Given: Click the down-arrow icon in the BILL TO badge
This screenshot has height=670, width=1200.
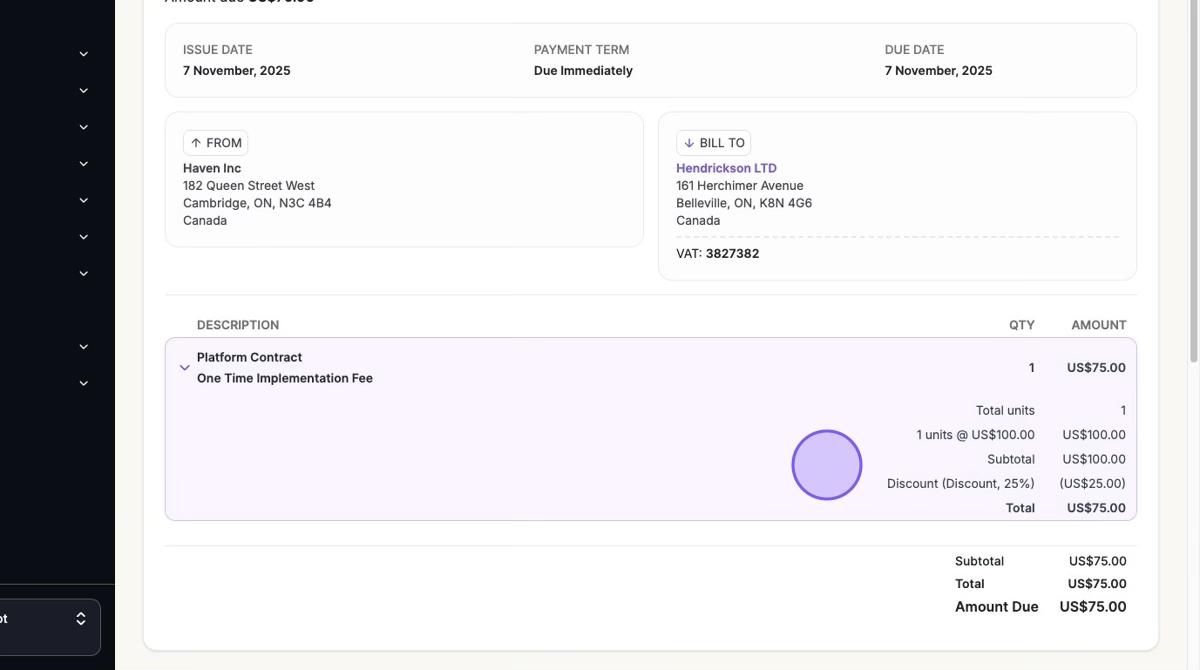Looking at the screenshot, I should [689, 143].
